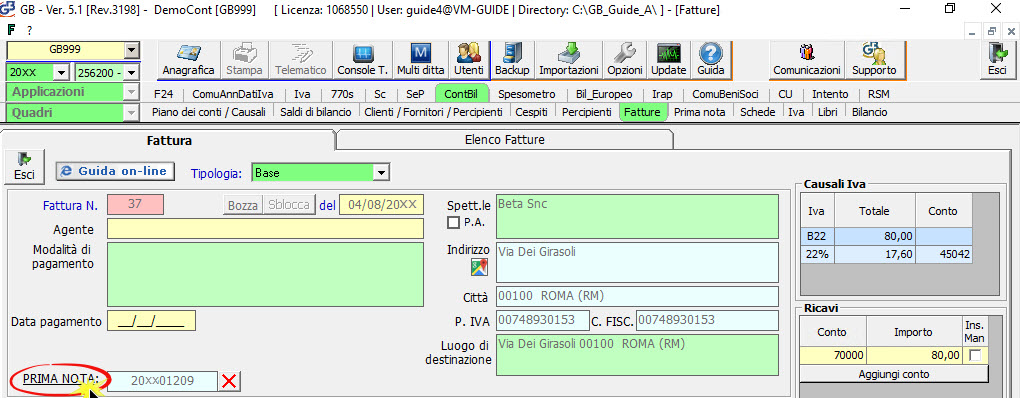This screenshot has width=1020, height=398.
Task: Launch Console T. from toolbar
Action: [362, 60]
